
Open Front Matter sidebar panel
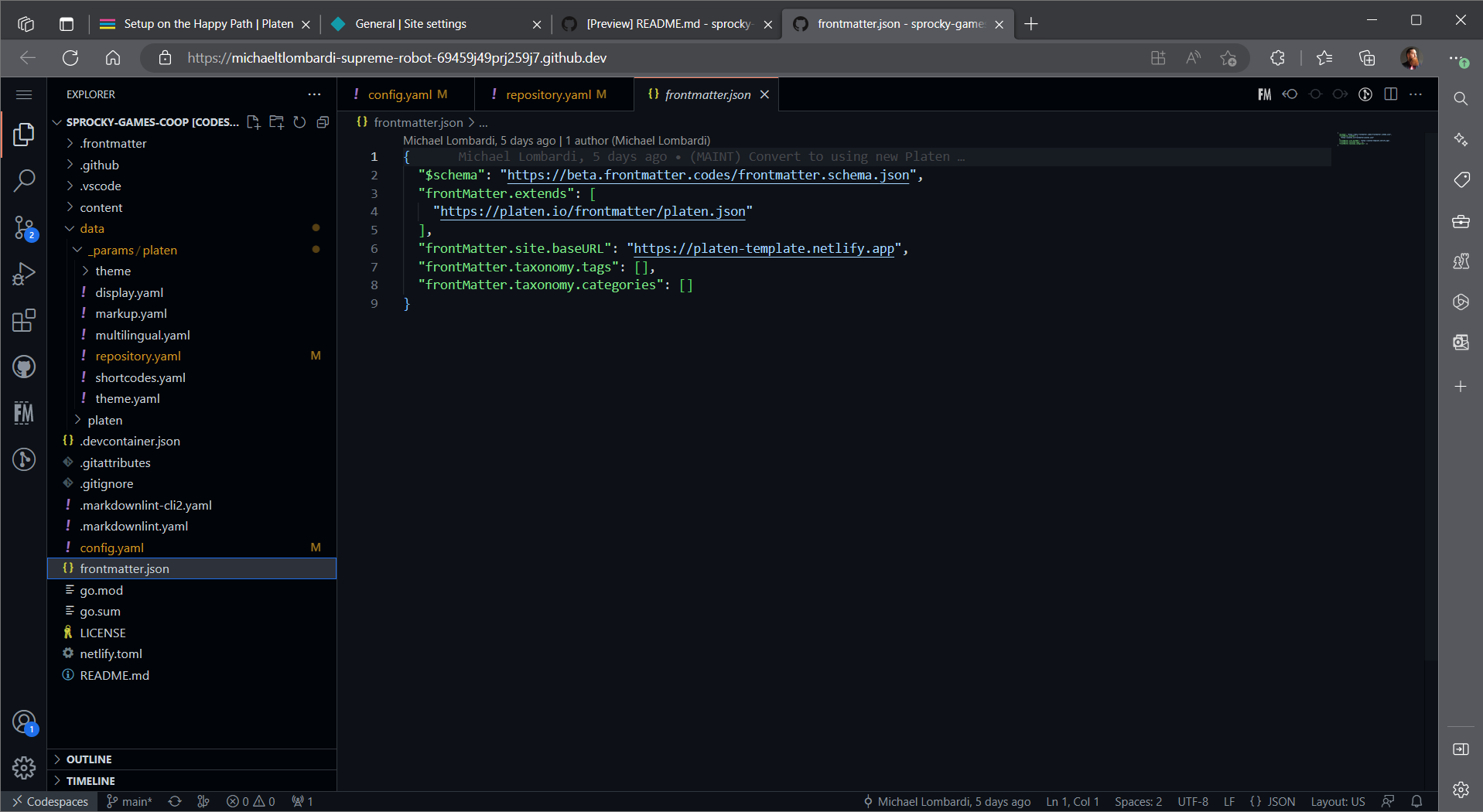click(x=24, y=413)
